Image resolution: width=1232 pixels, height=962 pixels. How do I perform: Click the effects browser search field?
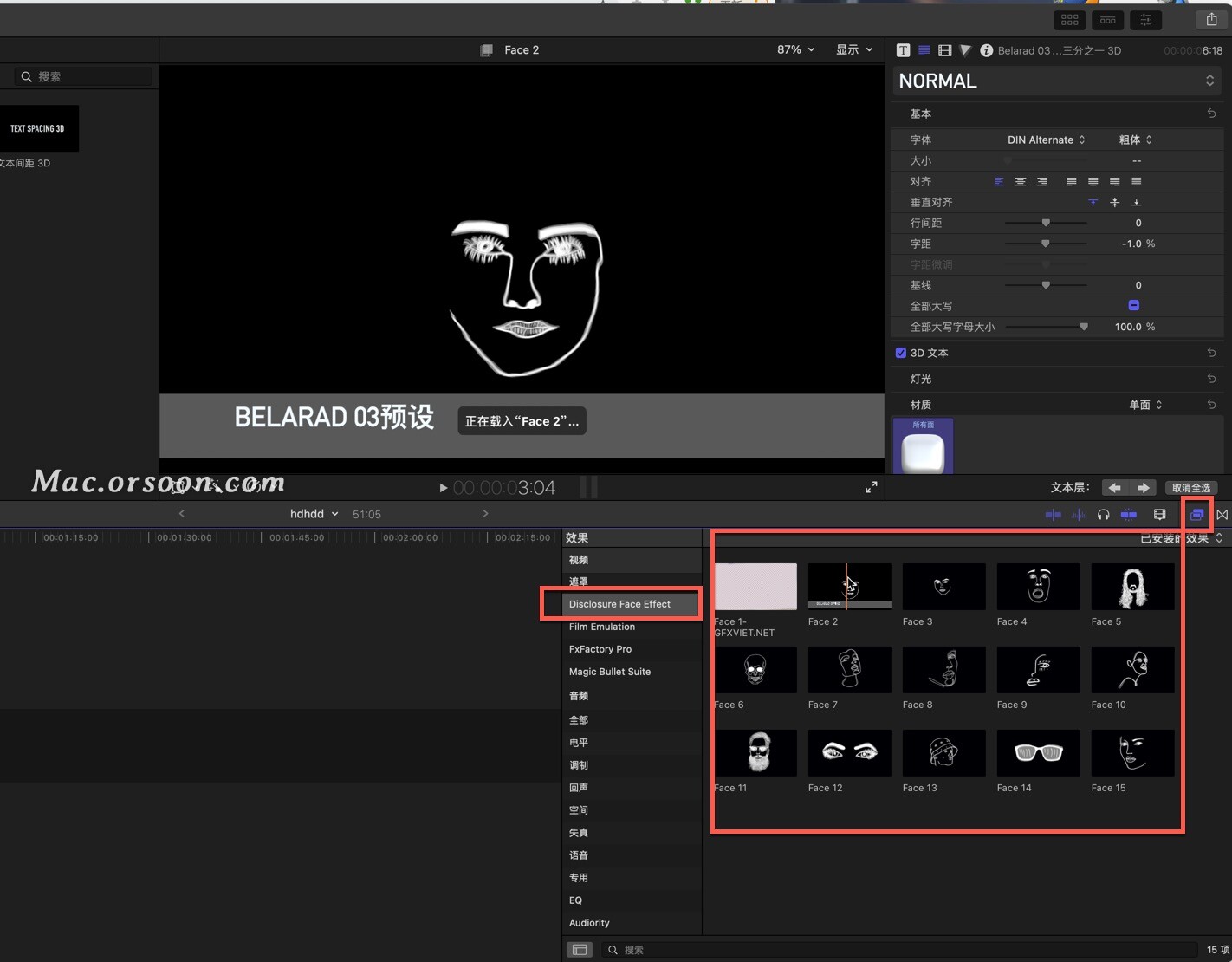901,950
